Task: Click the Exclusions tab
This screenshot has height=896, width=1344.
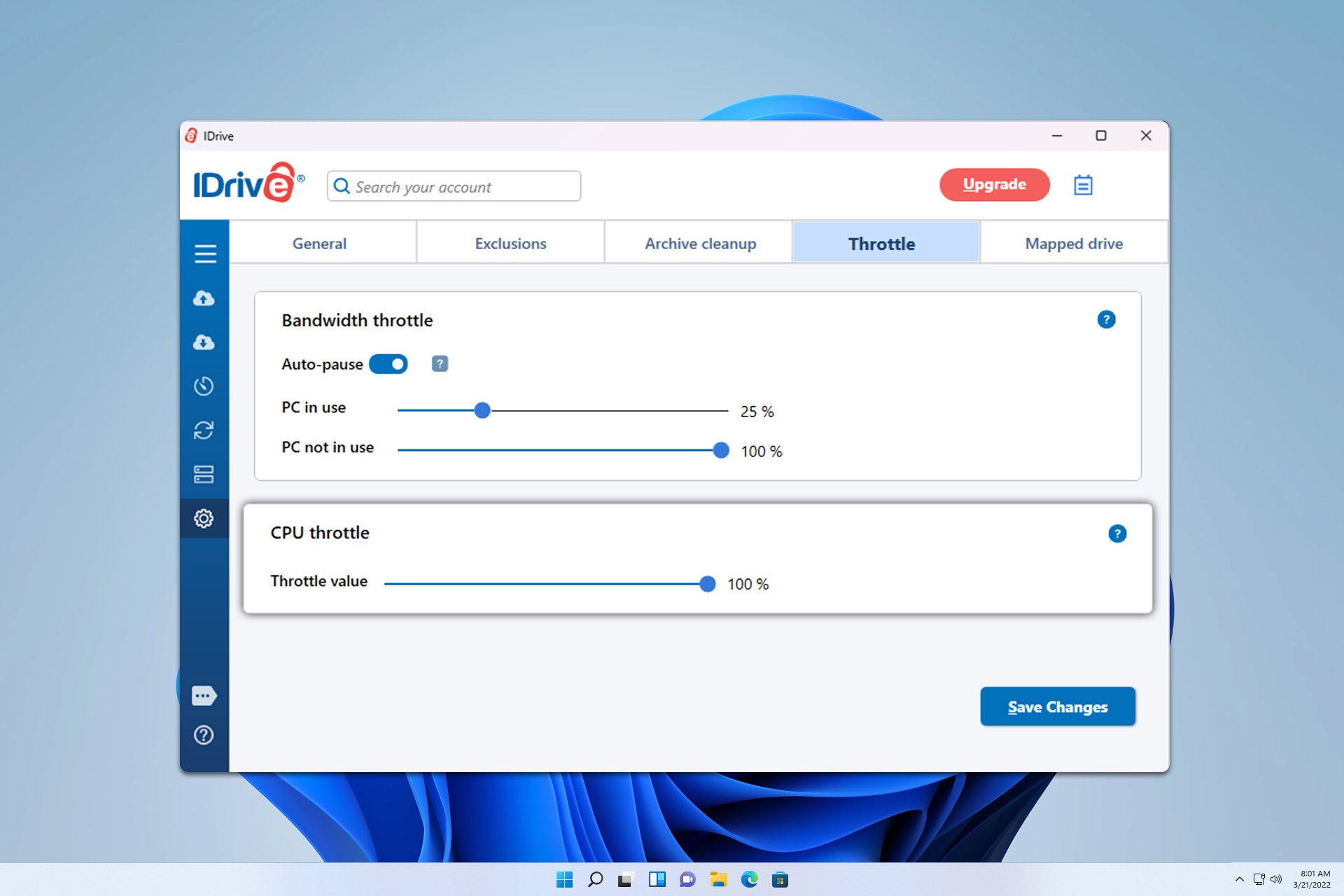Action: 511,243
